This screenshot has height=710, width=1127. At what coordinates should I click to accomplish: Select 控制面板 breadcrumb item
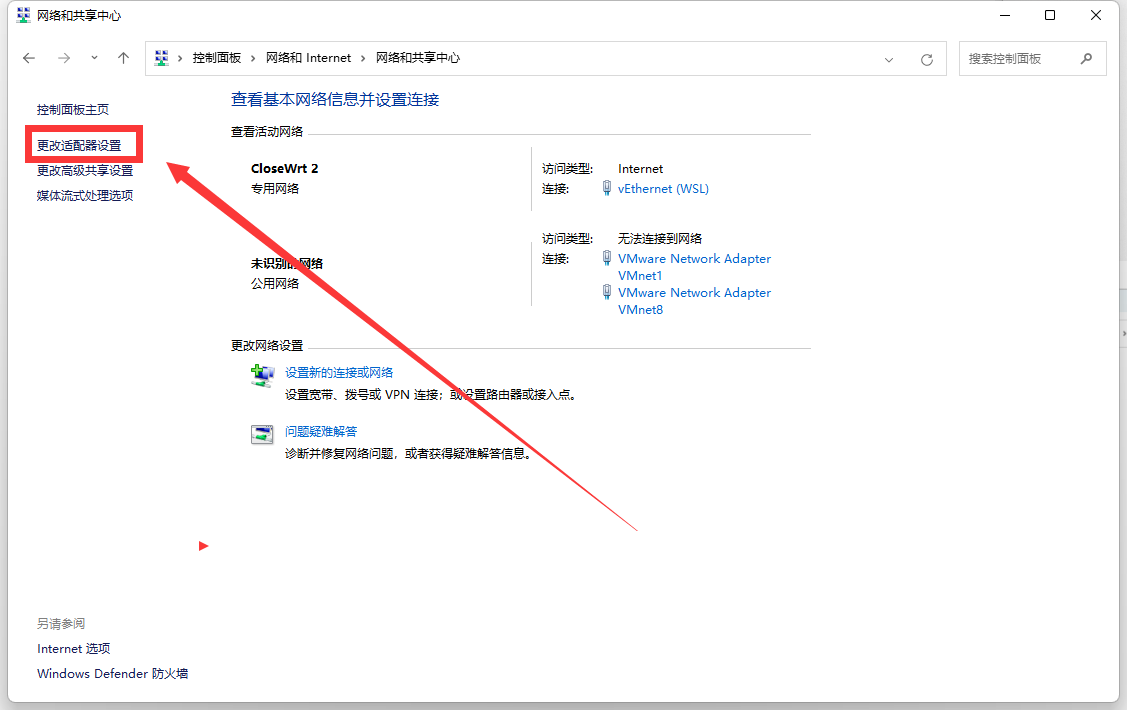tap(217, 59)
